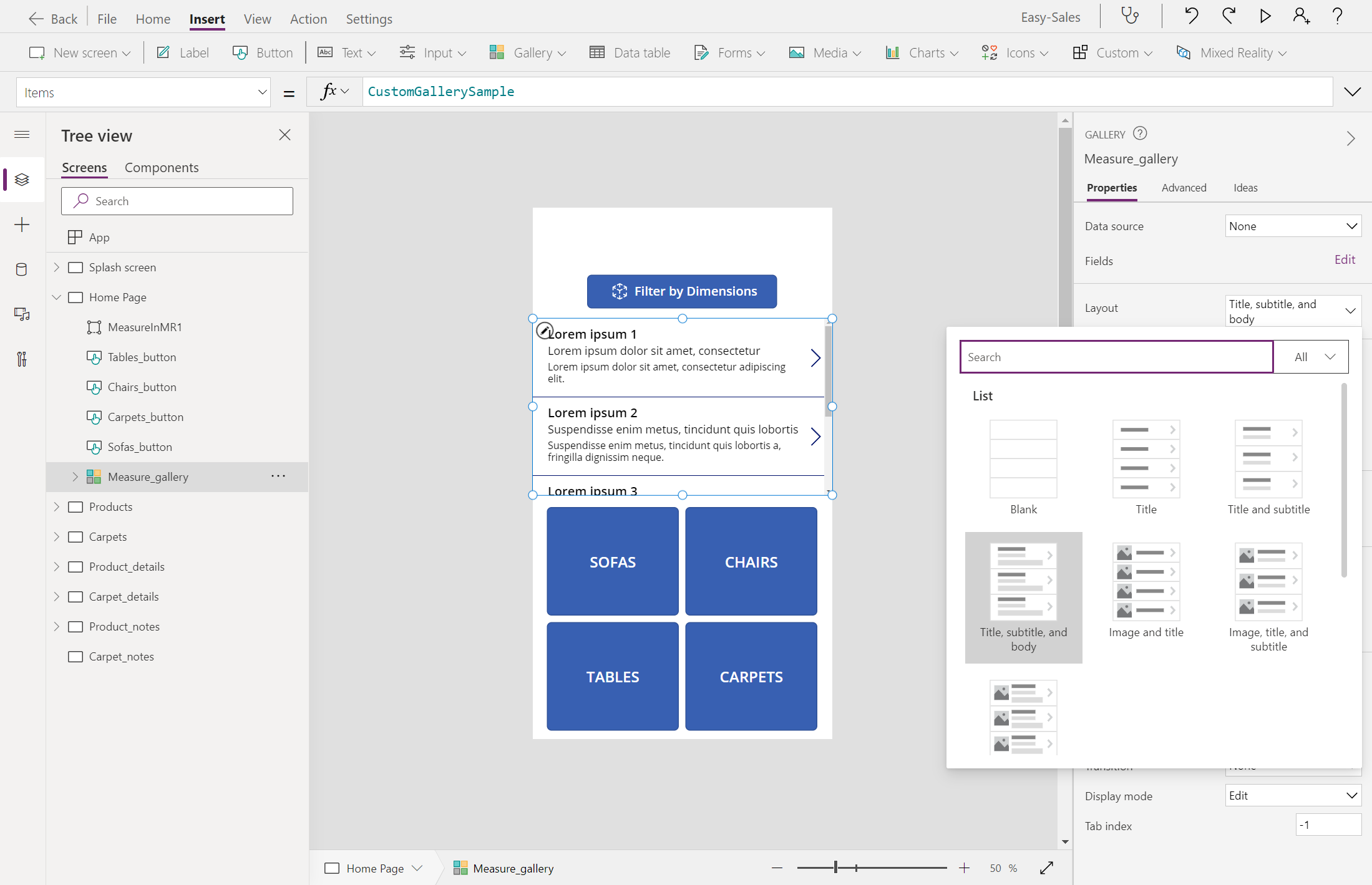The width and height of the screenshot is (1372, 885).
Task: Click the Insert plus icon in sidebar
Action: pos(22,225)
